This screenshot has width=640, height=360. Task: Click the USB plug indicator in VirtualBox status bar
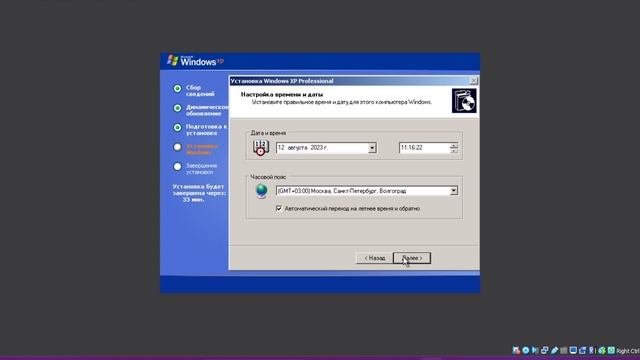(554, 350)
